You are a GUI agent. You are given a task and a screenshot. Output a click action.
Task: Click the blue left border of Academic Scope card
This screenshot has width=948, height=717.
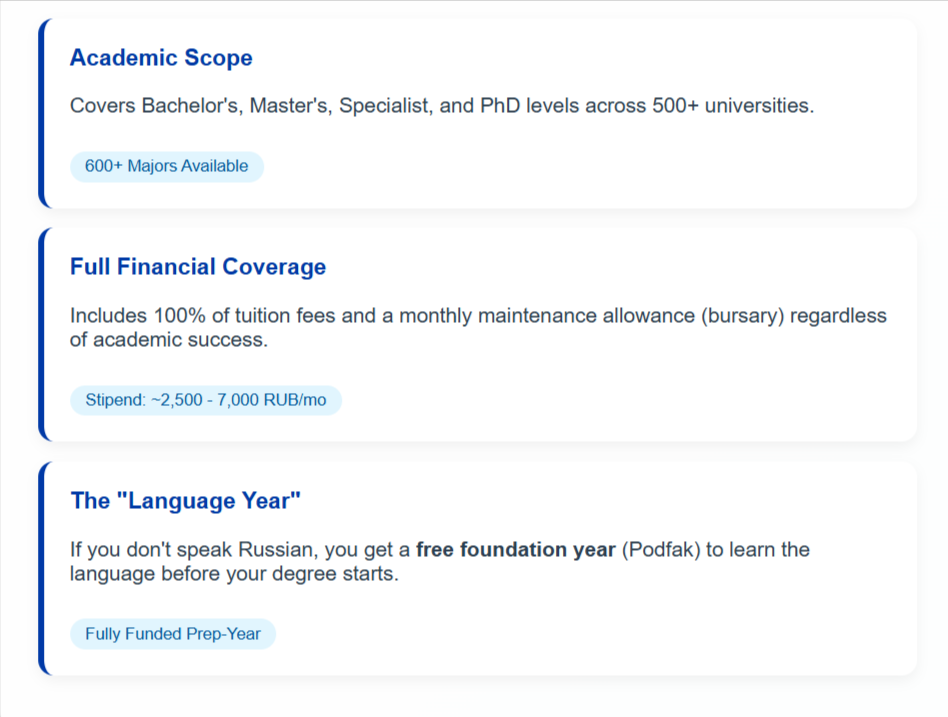(42, 113)
